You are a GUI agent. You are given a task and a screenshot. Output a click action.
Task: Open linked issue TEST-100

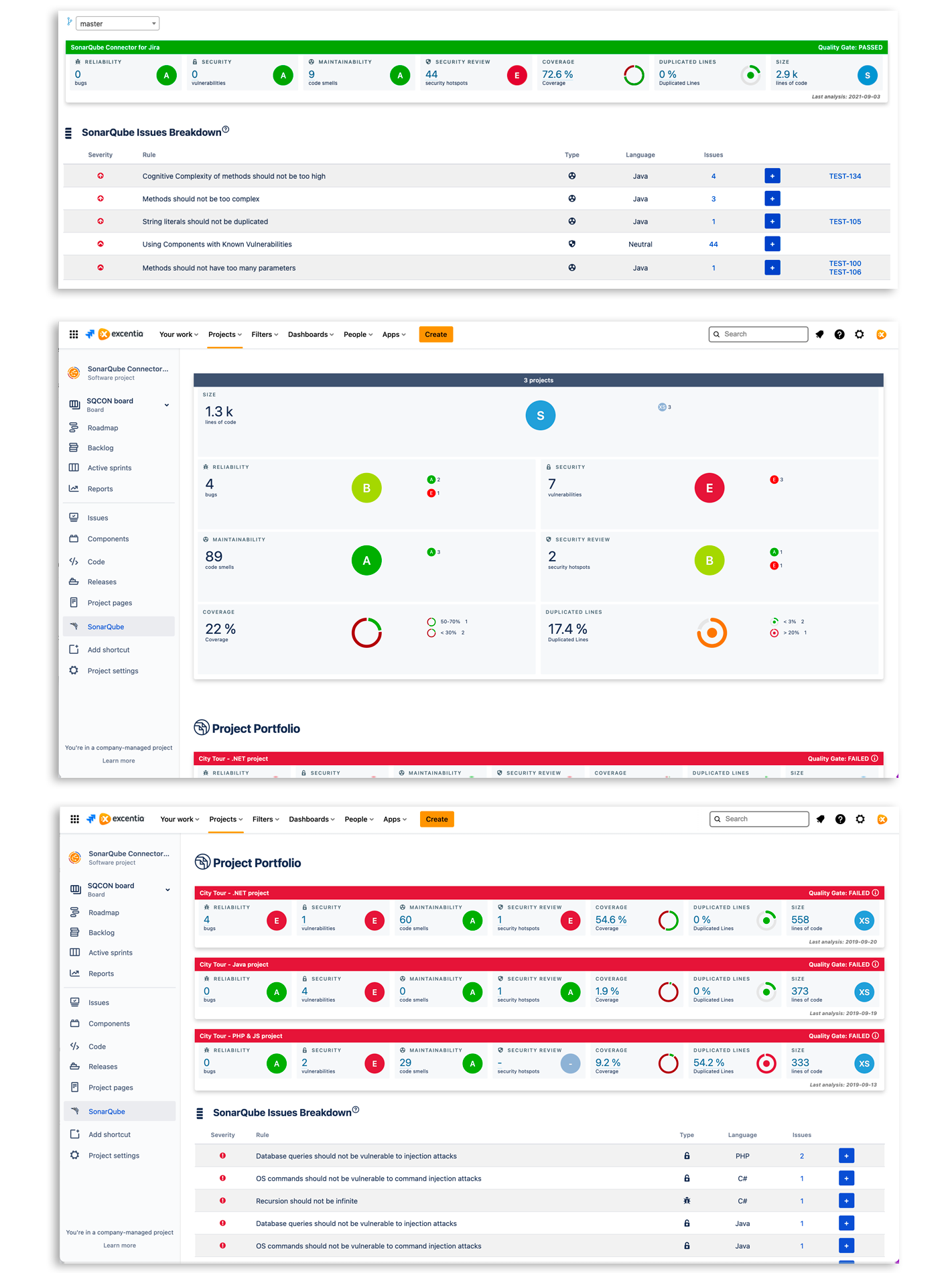(845, 263)
